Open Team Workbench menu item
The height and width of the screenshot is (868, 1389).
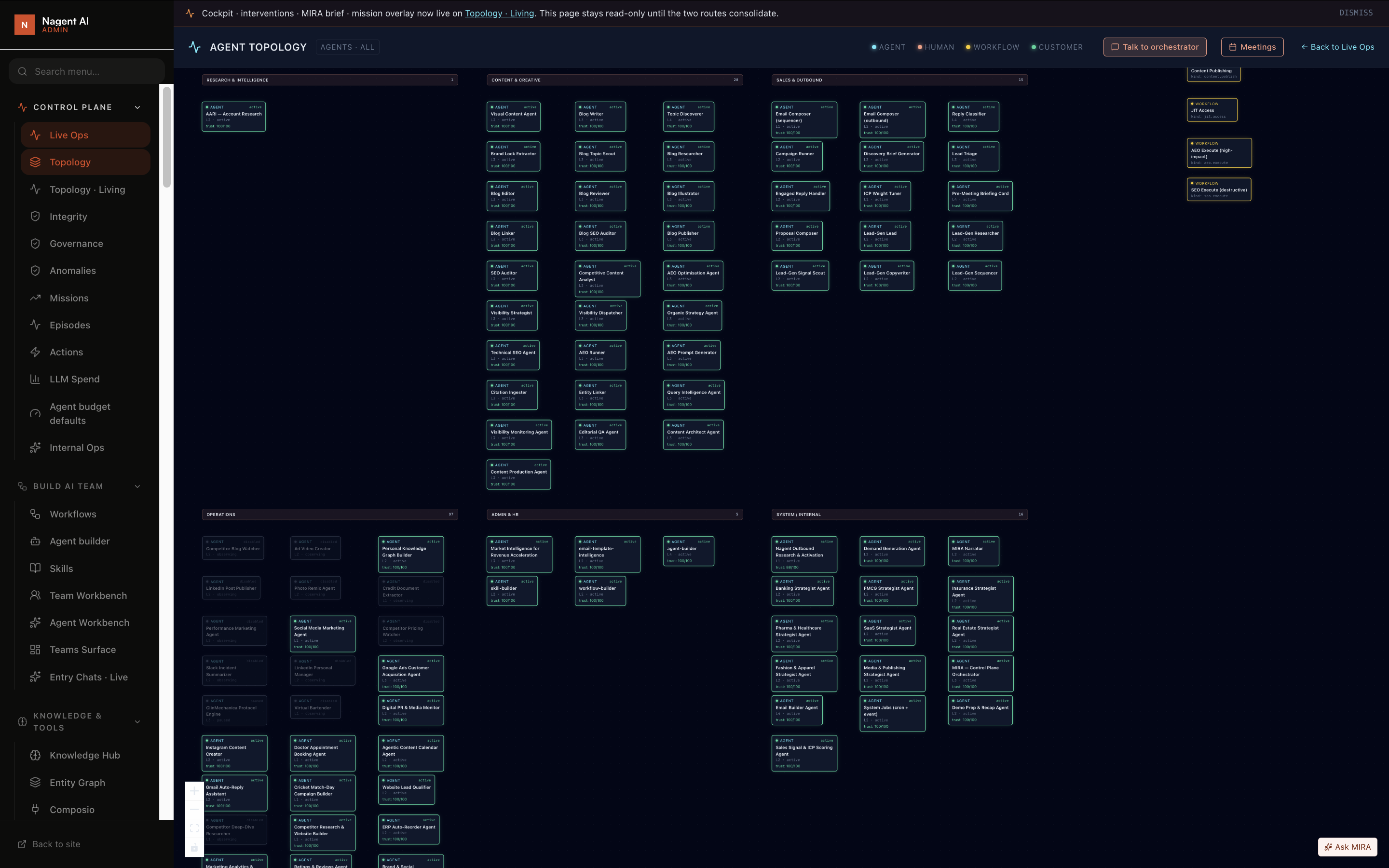coord(85,596)
